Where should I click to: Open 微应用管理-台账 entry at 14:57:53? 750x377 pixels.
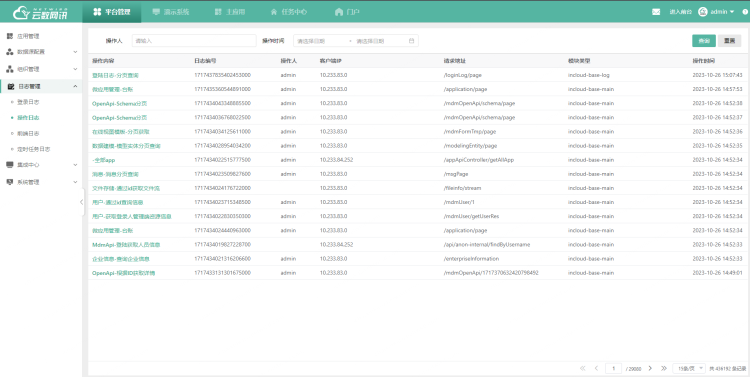(112, 89)
